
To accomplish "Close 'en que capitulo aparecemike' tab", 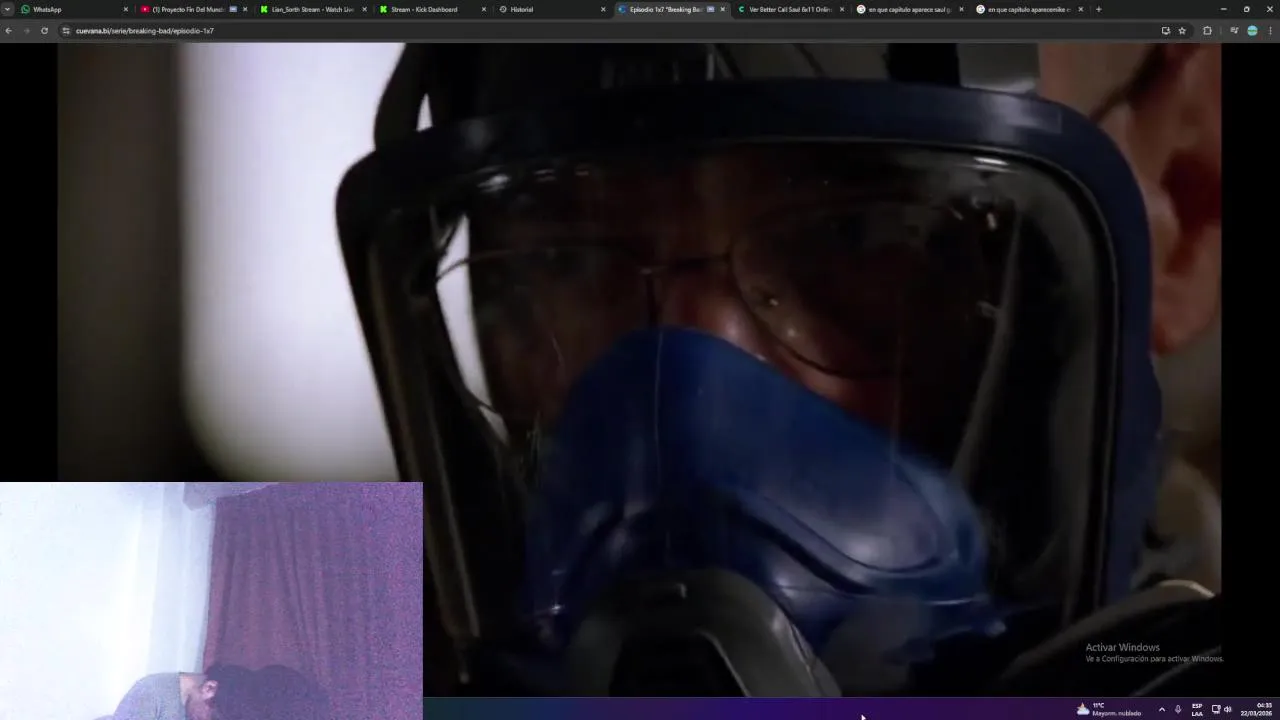I will pyautogui.click(x=1080, y=9).
